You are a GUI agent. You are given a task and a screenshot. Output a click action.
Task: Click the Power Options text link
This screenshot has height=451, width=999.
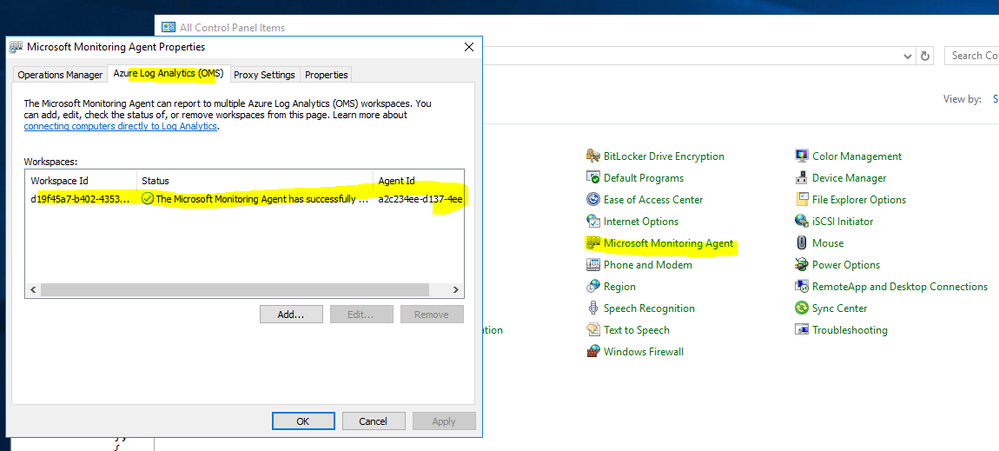click(846, 264)
